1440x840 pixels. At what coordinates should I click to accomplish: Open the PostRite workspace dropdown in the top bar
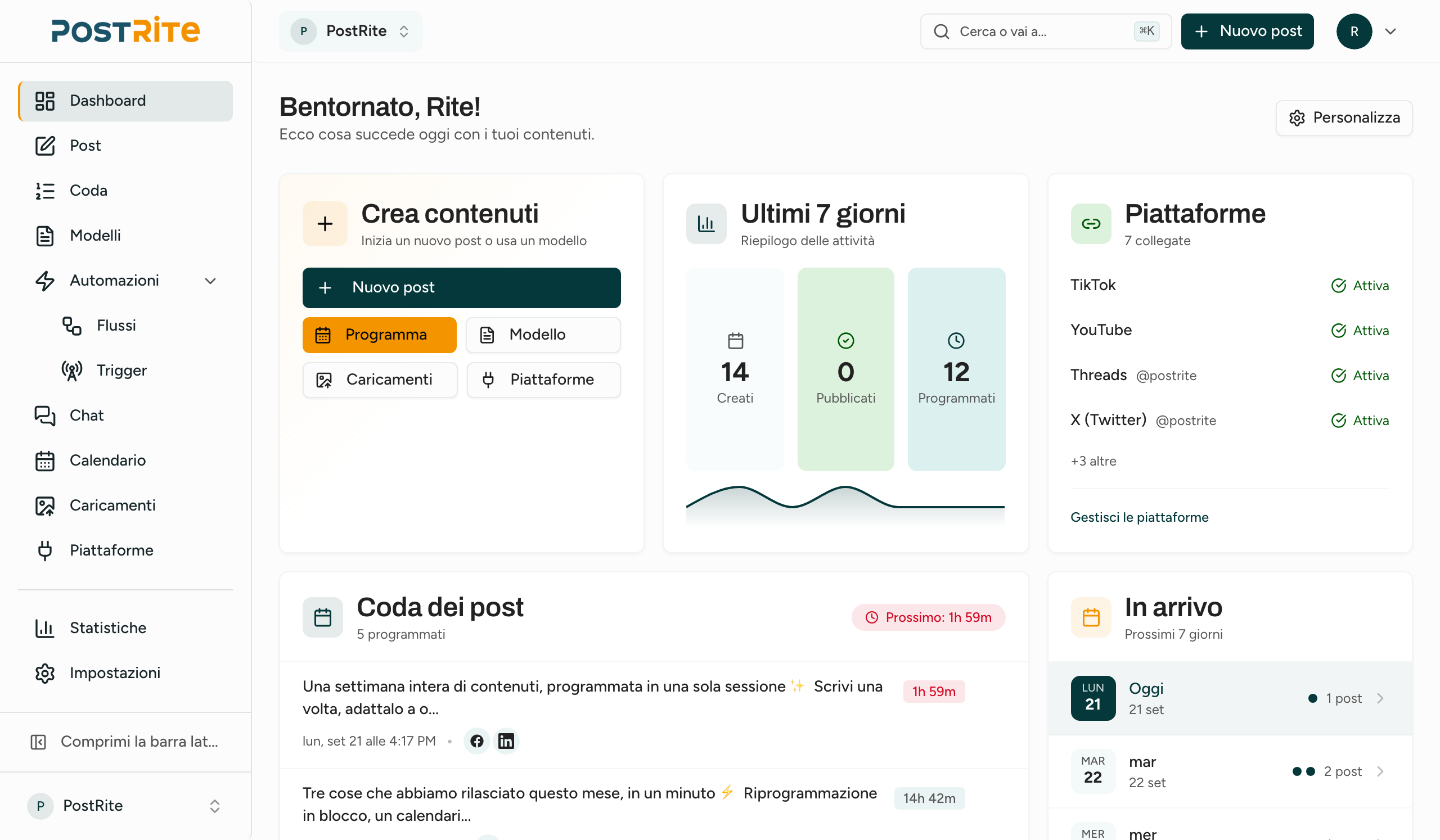pos(351,31)
